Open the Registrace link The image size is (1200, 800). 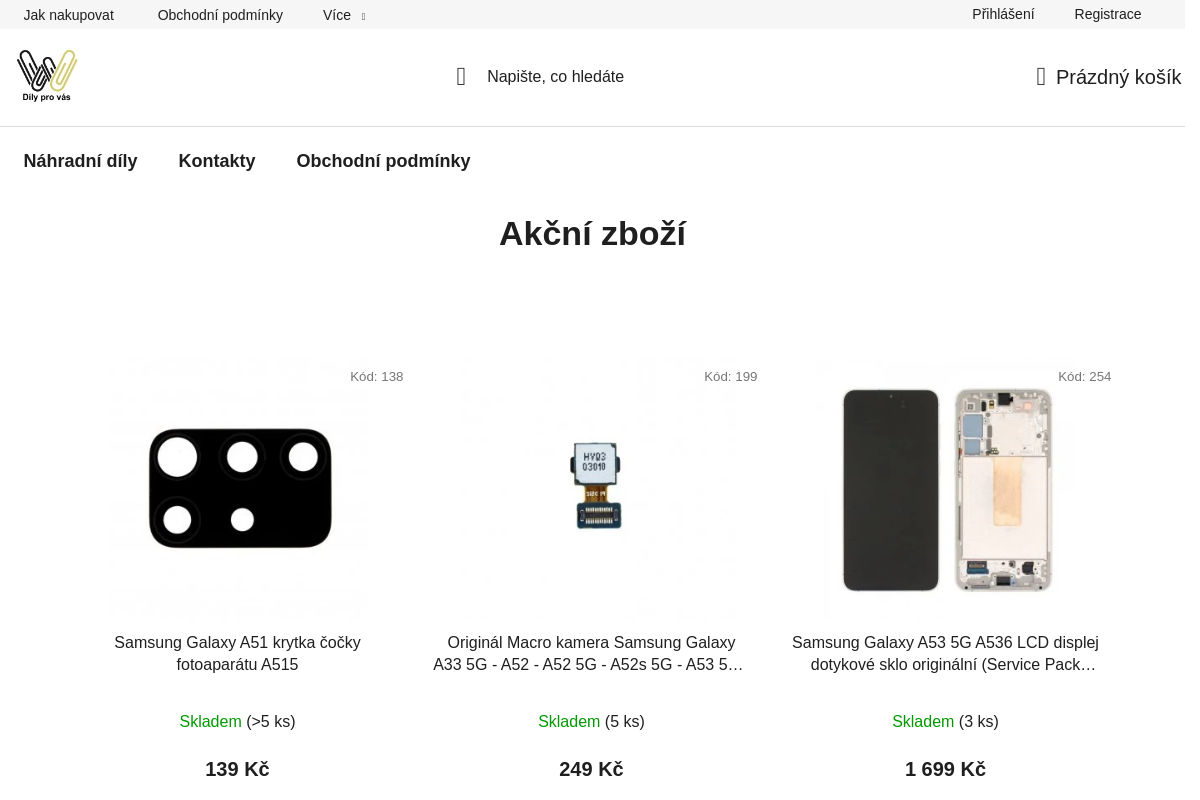(x=1108, y=14)
